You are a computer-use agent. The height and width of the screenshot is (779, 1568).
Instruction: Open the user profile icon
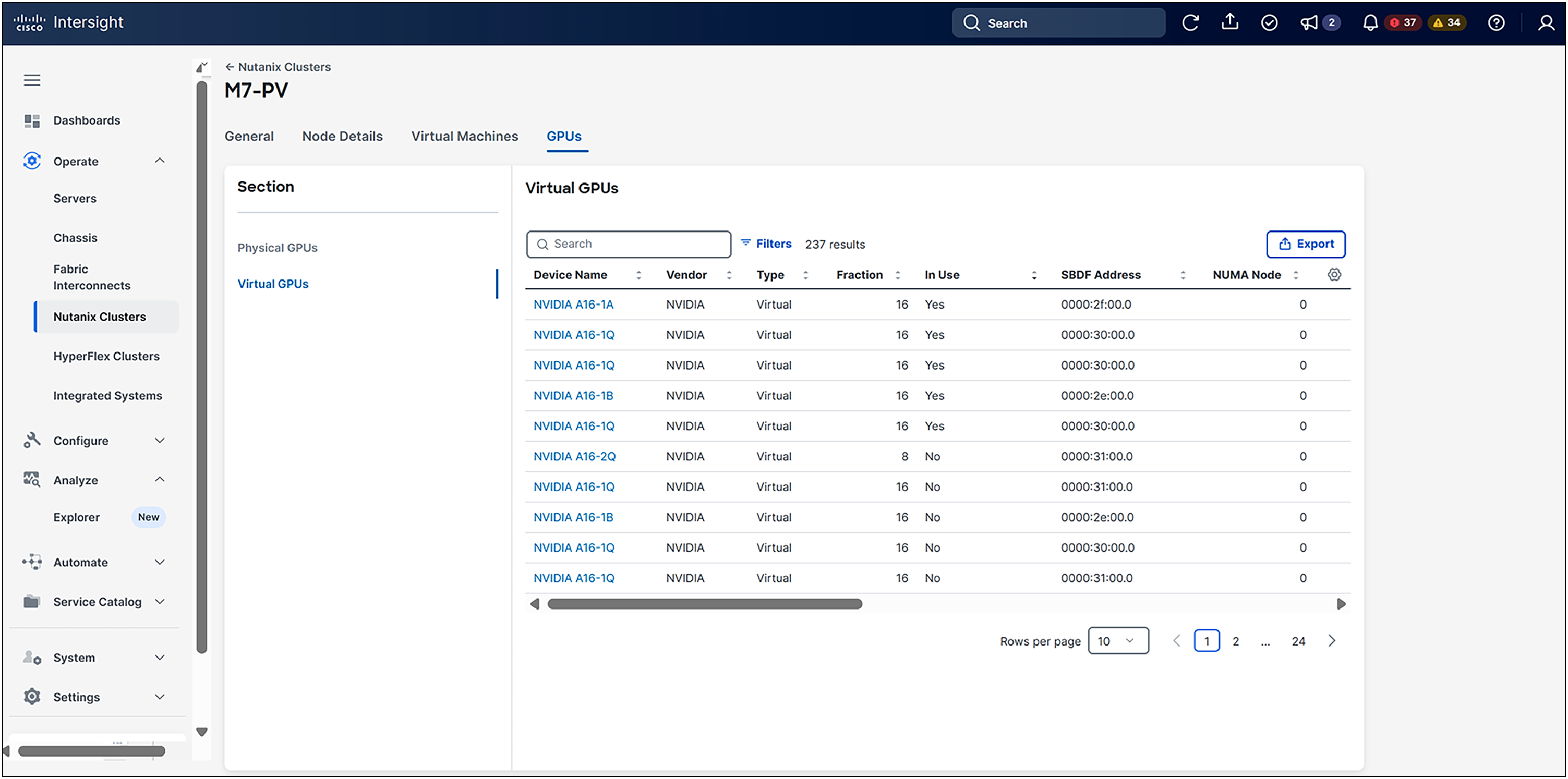coord(1546,23)
